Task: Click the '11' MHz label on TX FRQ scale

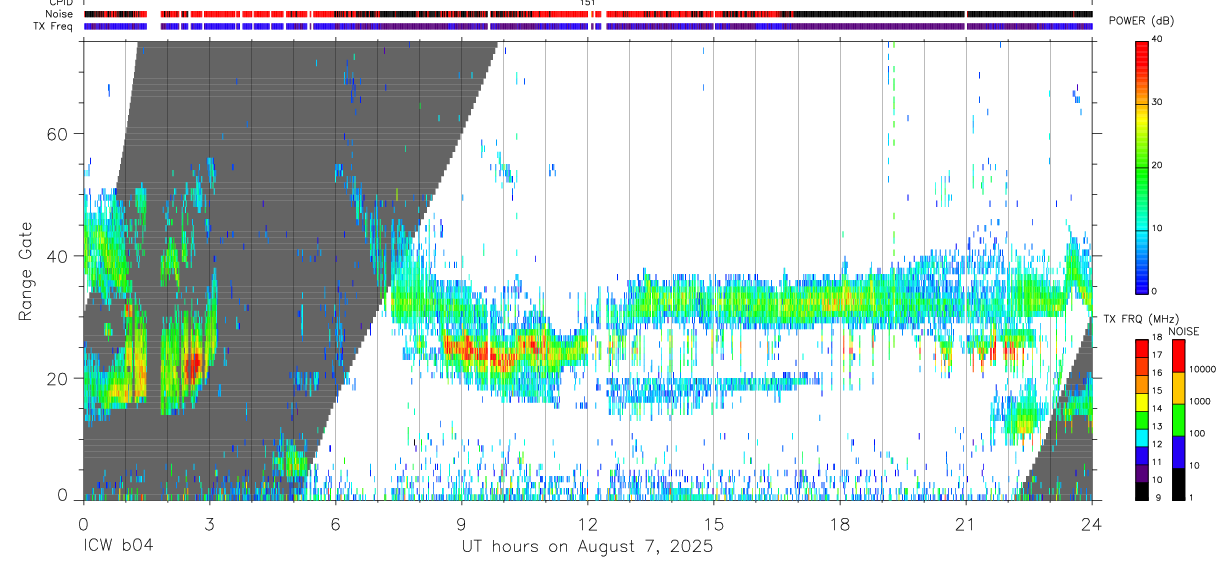Action: point(1157,462)
